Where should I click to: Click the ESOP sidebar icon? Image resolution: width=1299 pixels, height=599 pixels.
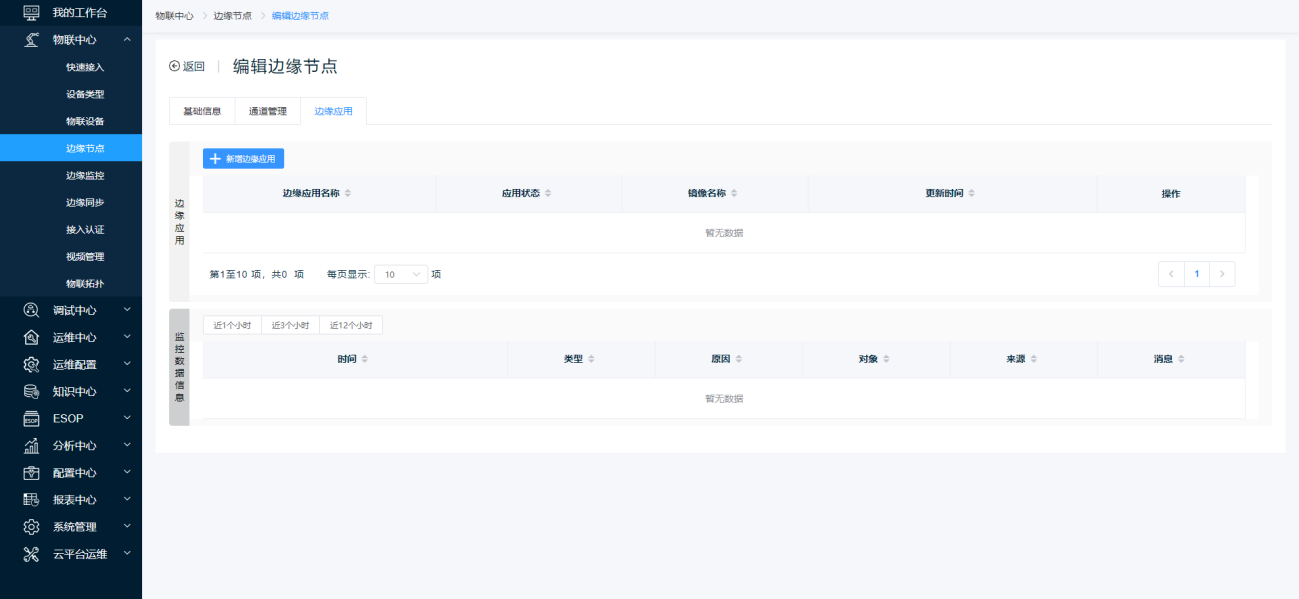[31, 418]
